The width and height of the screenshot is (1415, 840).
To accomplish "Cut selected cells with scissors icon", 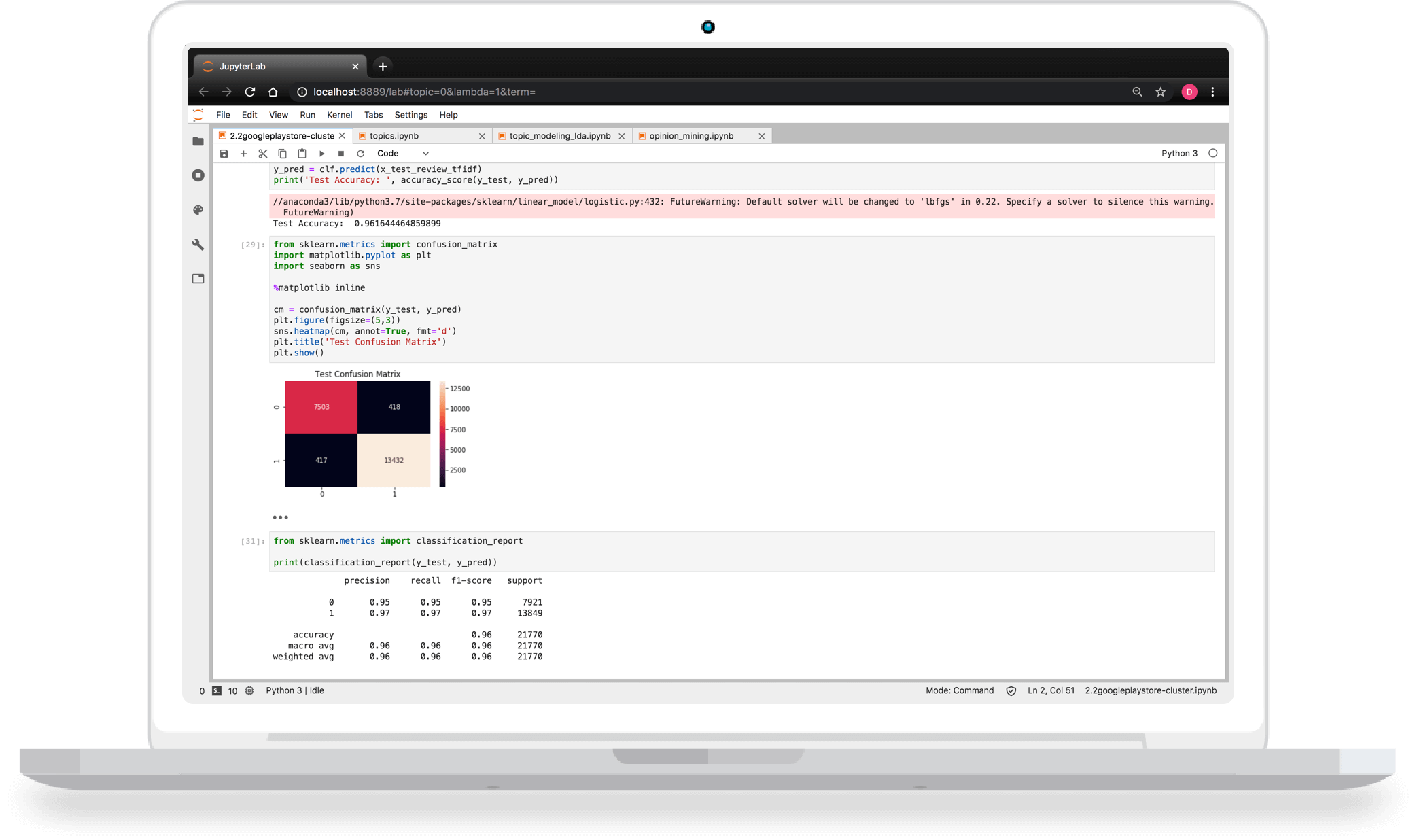I will tap(263, 154).
